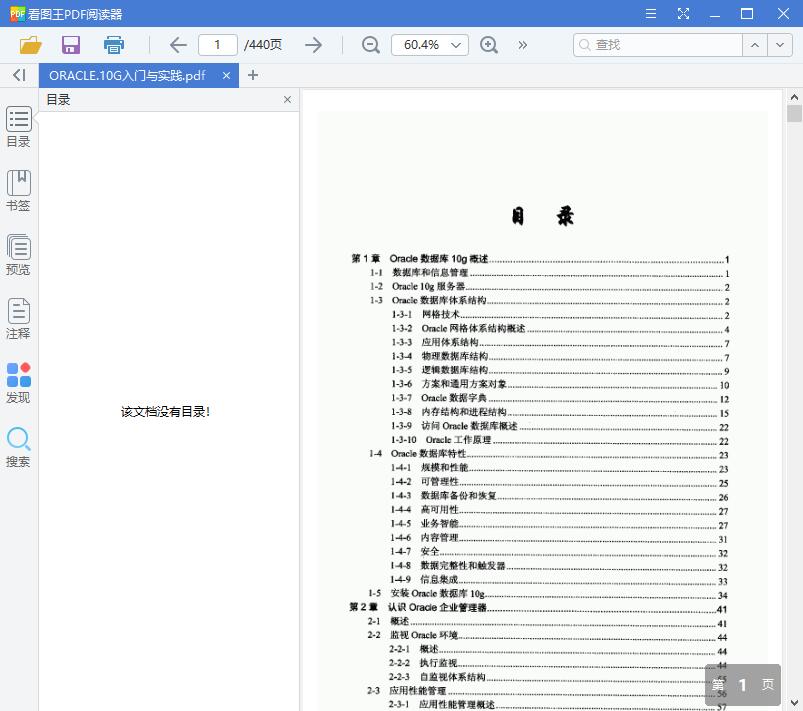Print the PDF document
Viewport: 803px width, 711px height.
[x=114, y=45]
